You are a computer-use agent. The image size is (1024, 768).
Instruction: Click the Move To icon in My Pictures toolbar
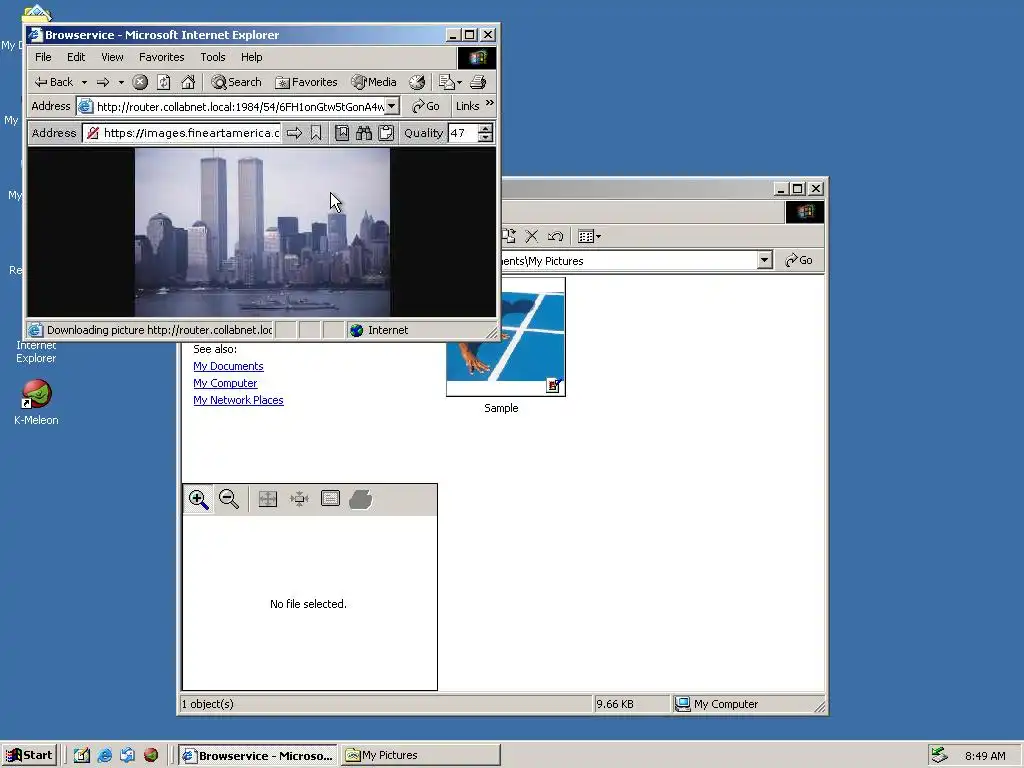(509, 236)
